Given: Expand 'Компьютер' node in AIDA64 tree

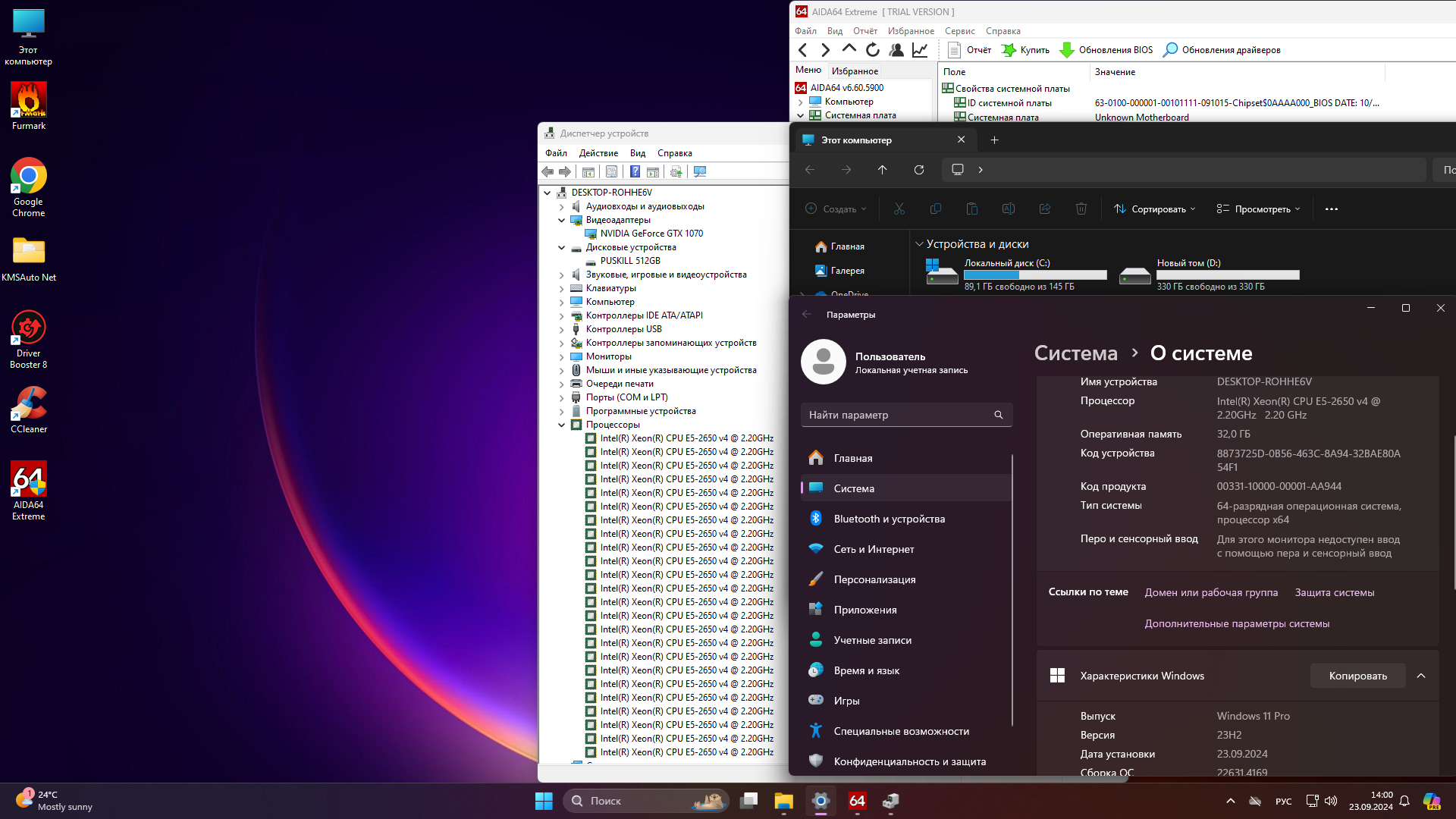Looking at the screenshot, I should pyautogui.click(x=800, y=102).
